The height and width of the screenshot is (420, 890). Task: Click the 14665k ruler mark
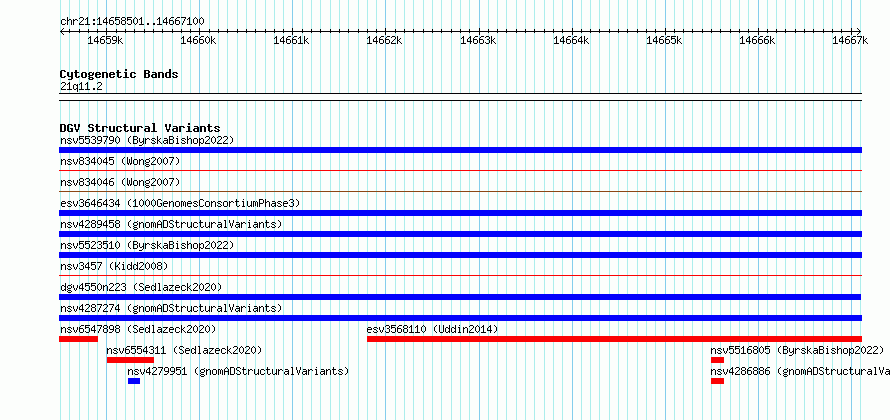click(665, 40)
